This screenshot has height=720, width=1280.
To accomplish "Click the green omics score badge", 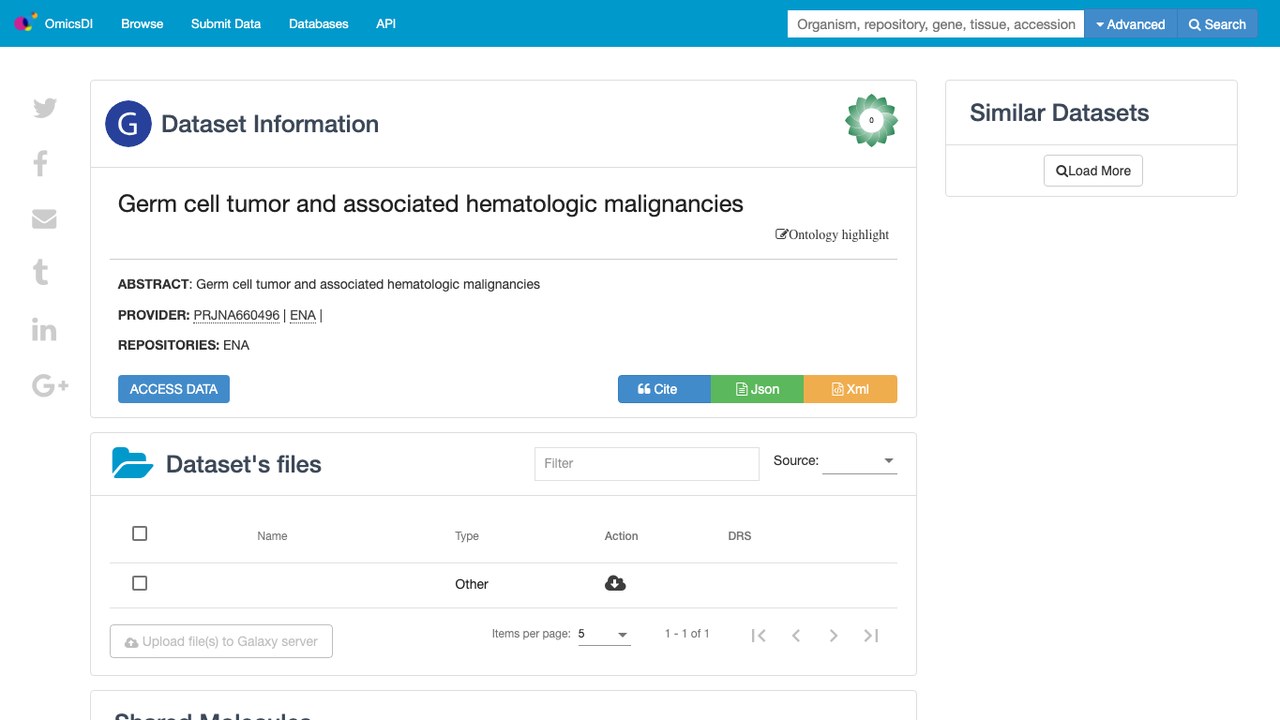I will (x=871, y=121).
